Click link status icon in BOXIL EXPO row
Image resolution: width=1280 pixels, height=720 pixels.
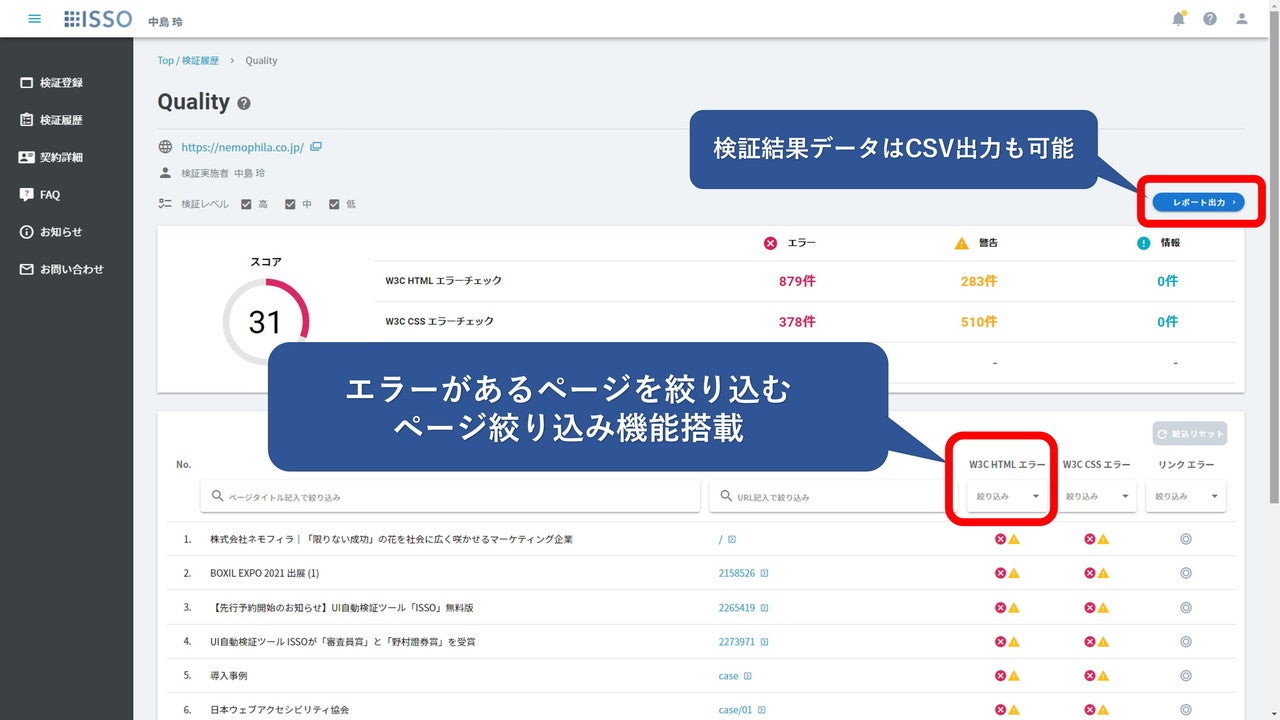coord(1186,574)
